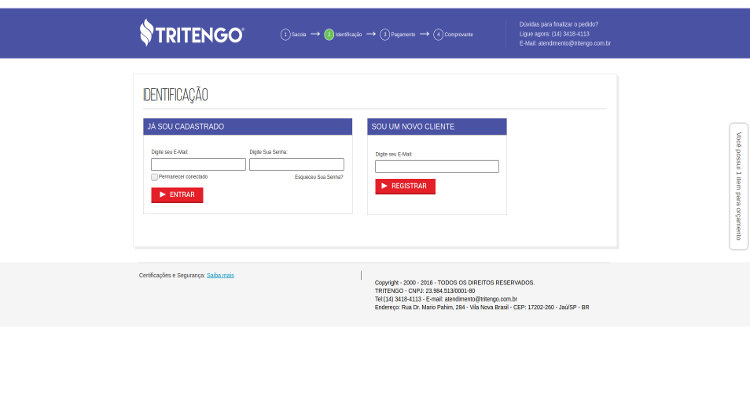Click footer copyright Todos os direitos reservados
The width and height of the screenshot is (750, 410).
pyautogui.click(x=455, y=283)
